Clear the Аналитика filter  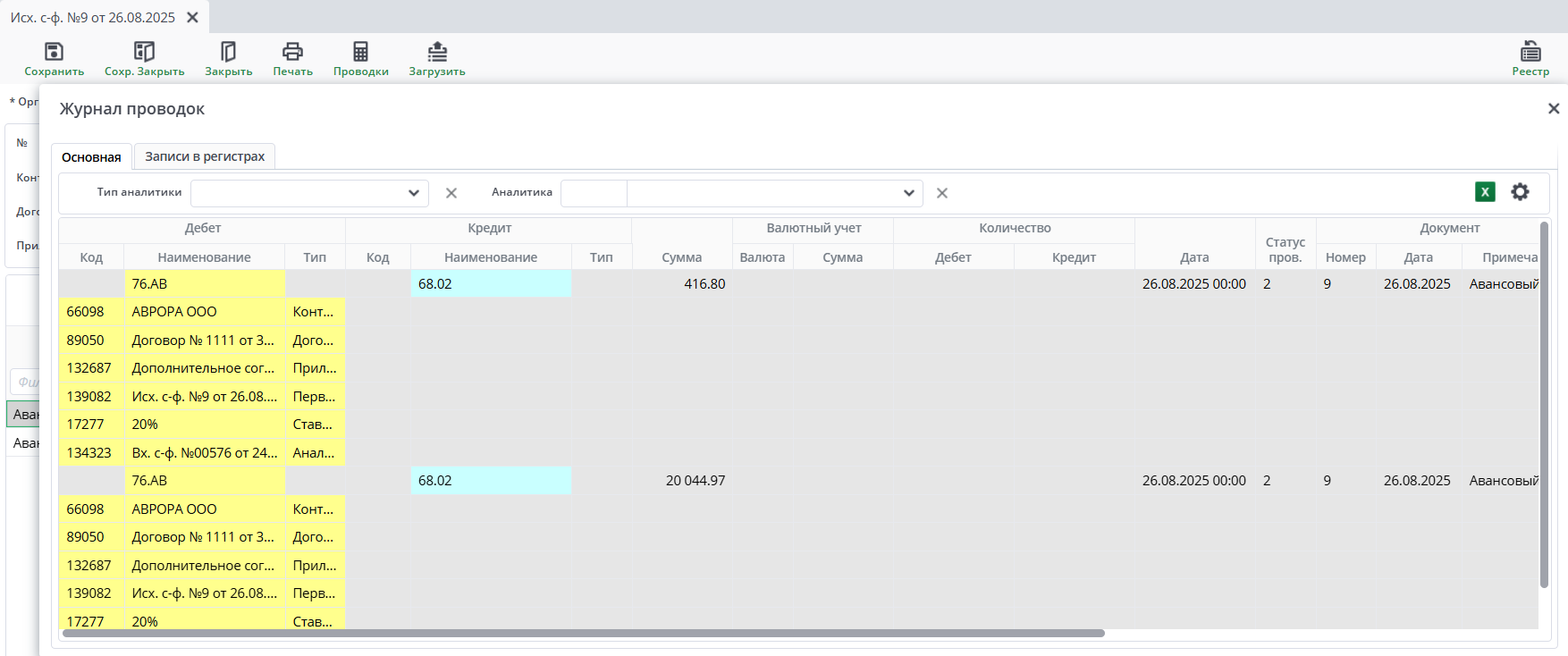[x=942, y=193]
